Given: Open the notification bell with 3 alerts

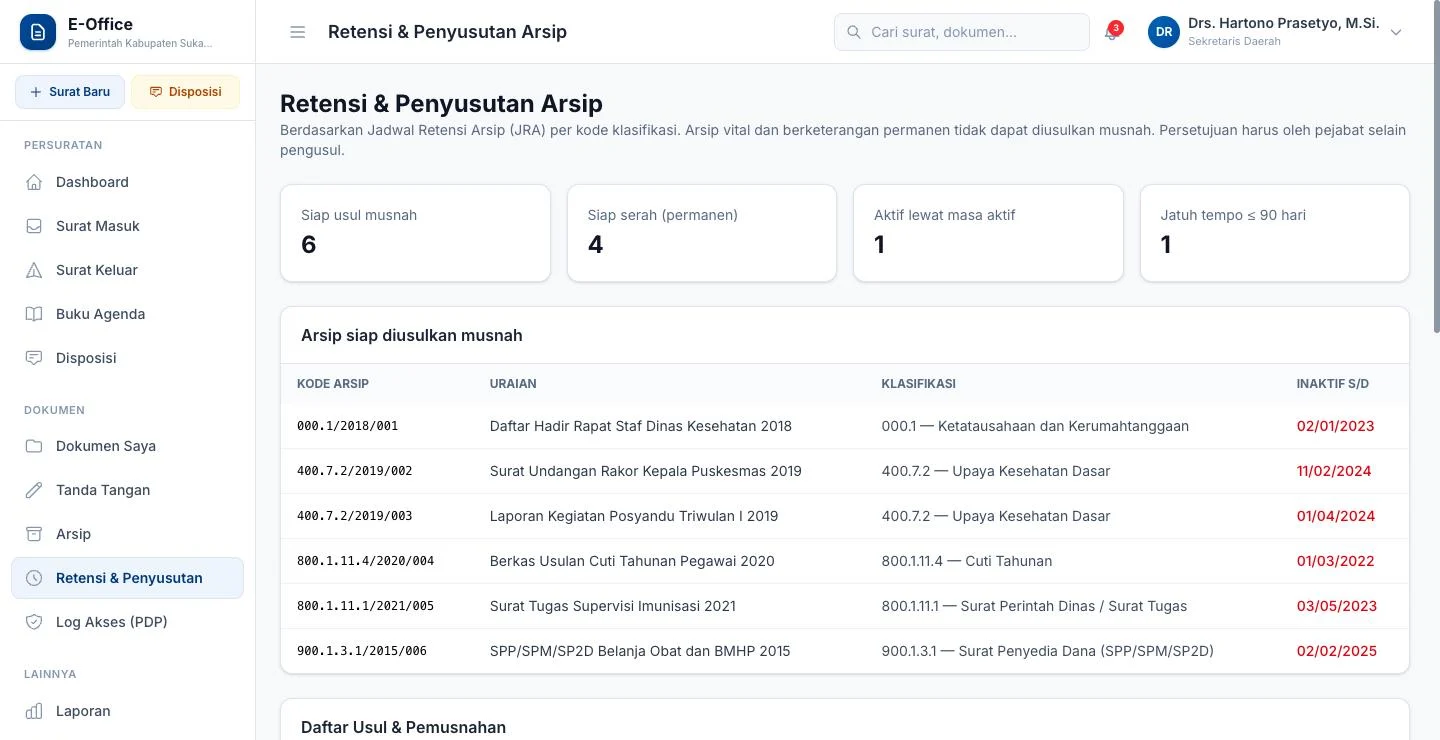Looking at the screenshot, I should [1111, 32].
